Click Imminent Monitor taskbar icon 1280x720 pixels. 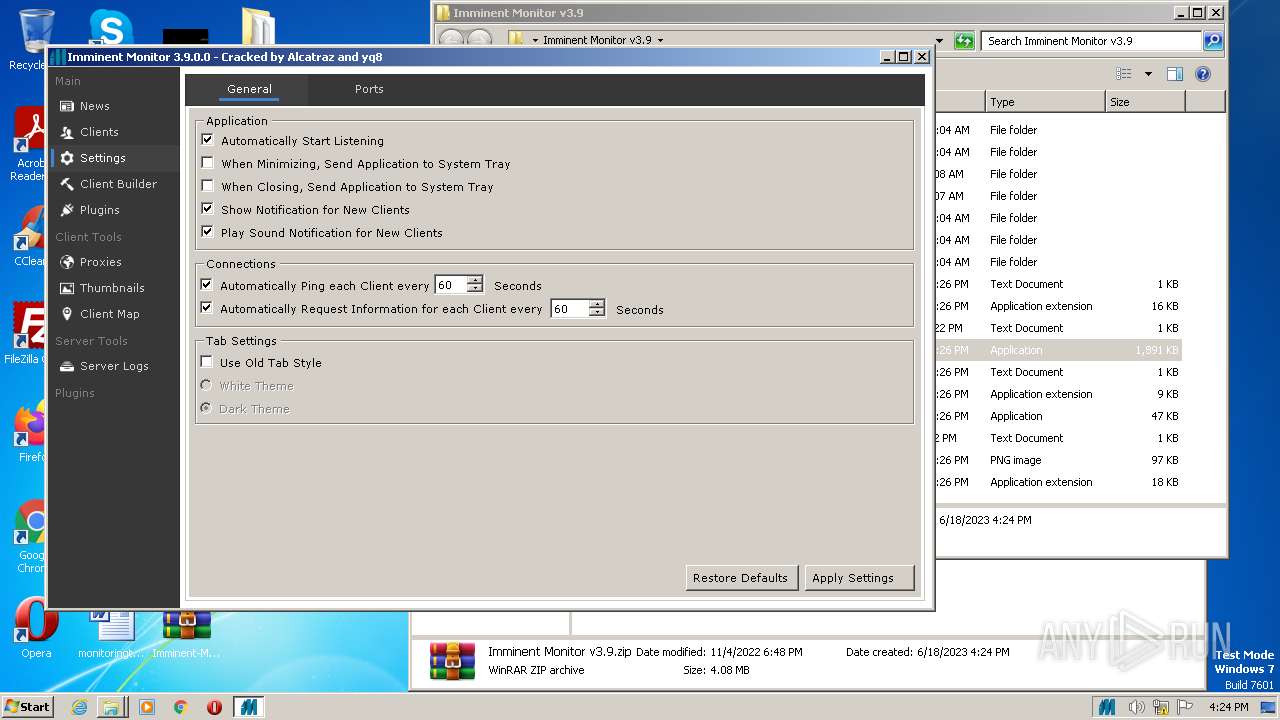[248, 707]
